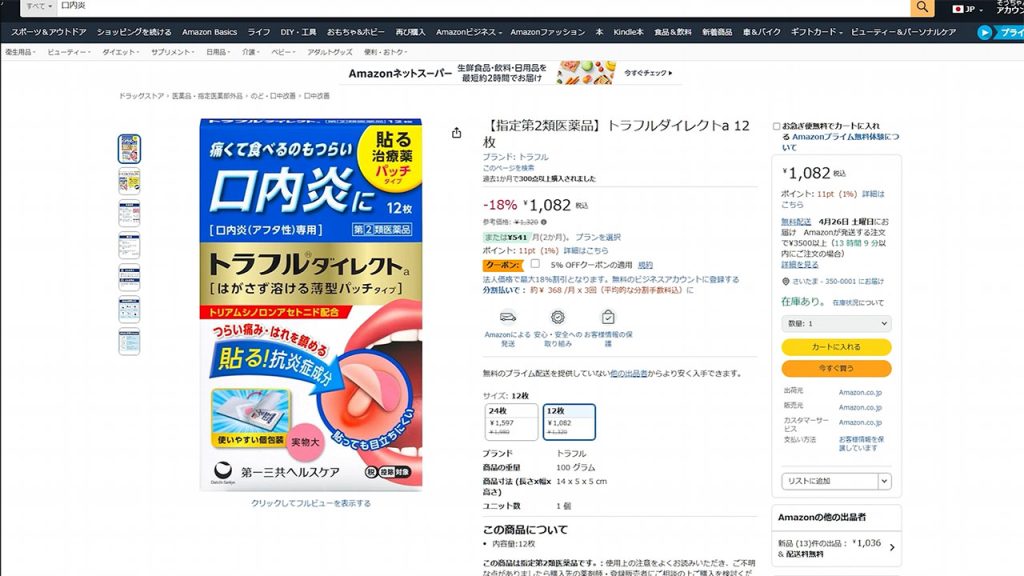Click the 安心・安全への取り組み badge icon
The height and width of the screenshot is (576, 1024).
[557, 316]
